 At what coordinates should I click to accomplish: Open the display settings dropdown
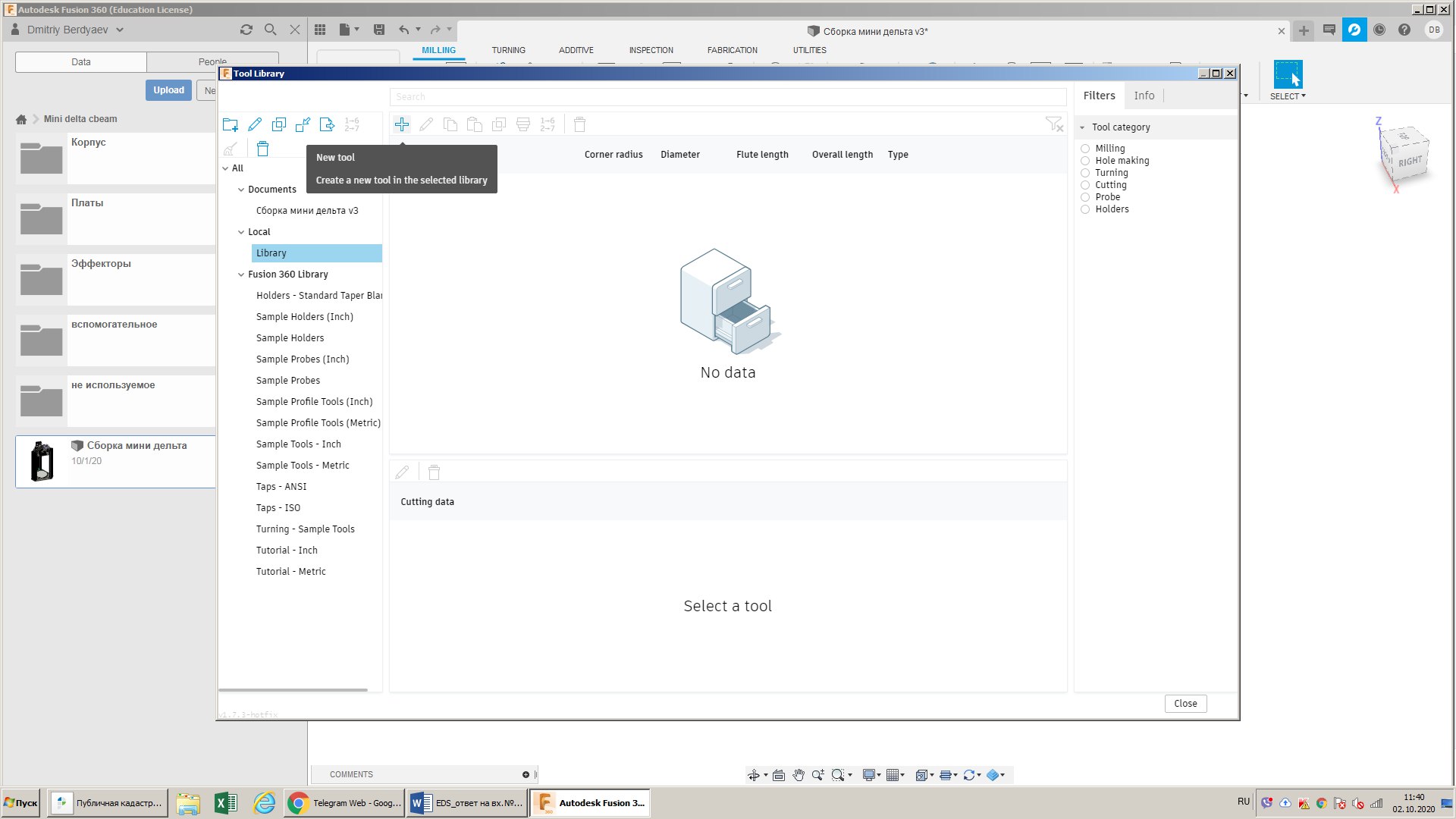(x=872, y=775)
